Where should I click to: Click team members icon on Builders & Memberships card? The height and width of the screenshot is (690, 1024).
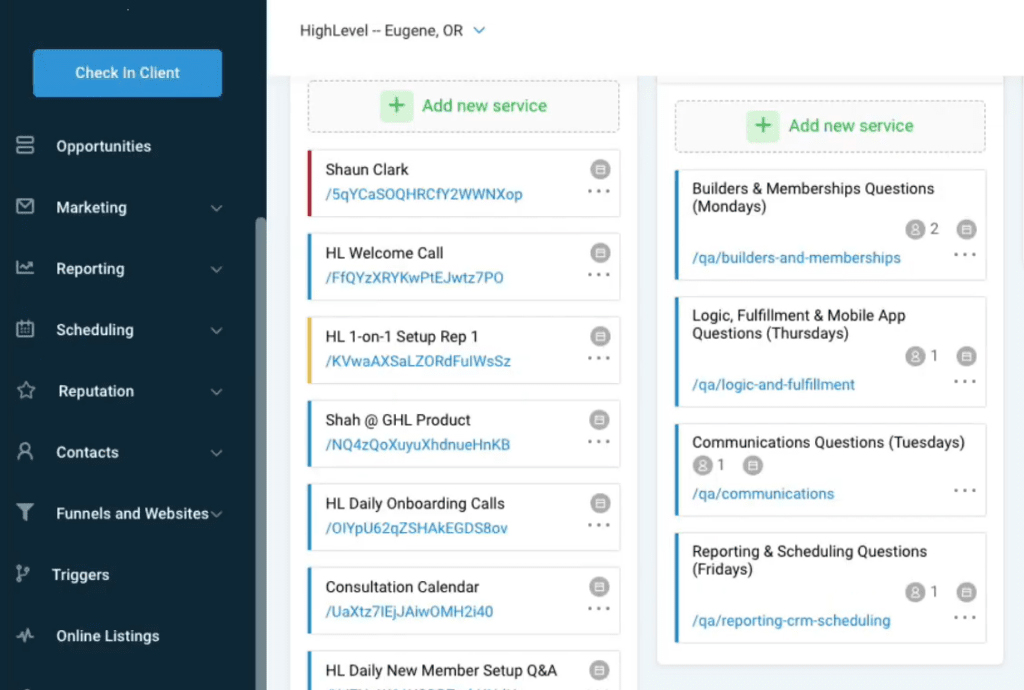click(x=914, y=229)
